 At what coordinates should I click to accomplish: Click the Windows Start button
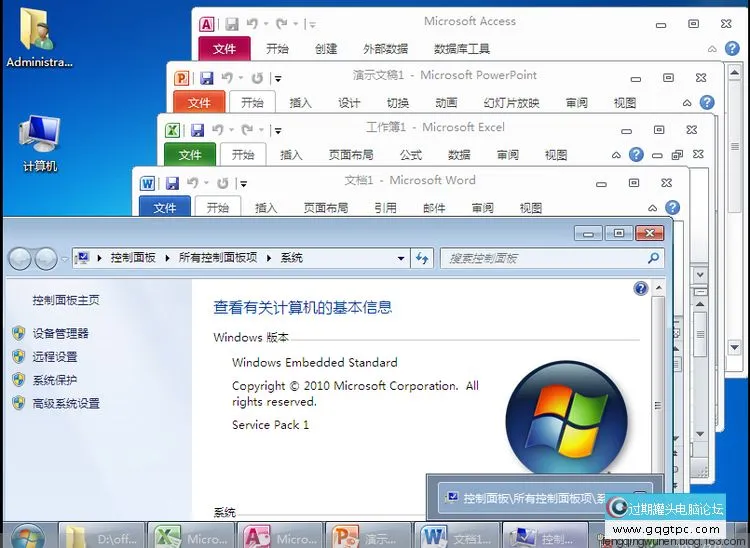tap(28, 537)
